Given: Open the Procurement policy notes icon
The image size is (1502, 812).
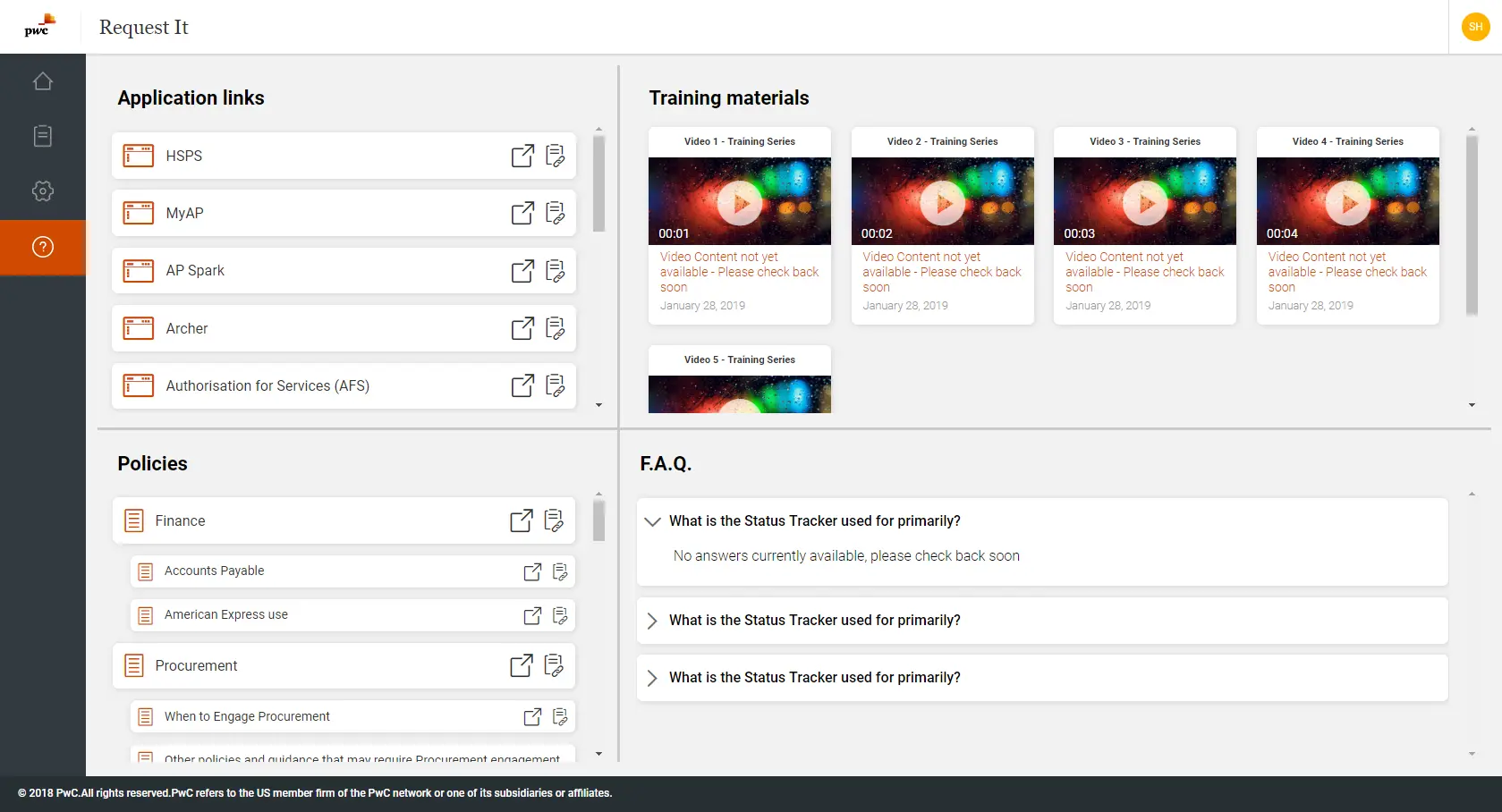Looking at the screenshot, I should [x=555, y=665].
